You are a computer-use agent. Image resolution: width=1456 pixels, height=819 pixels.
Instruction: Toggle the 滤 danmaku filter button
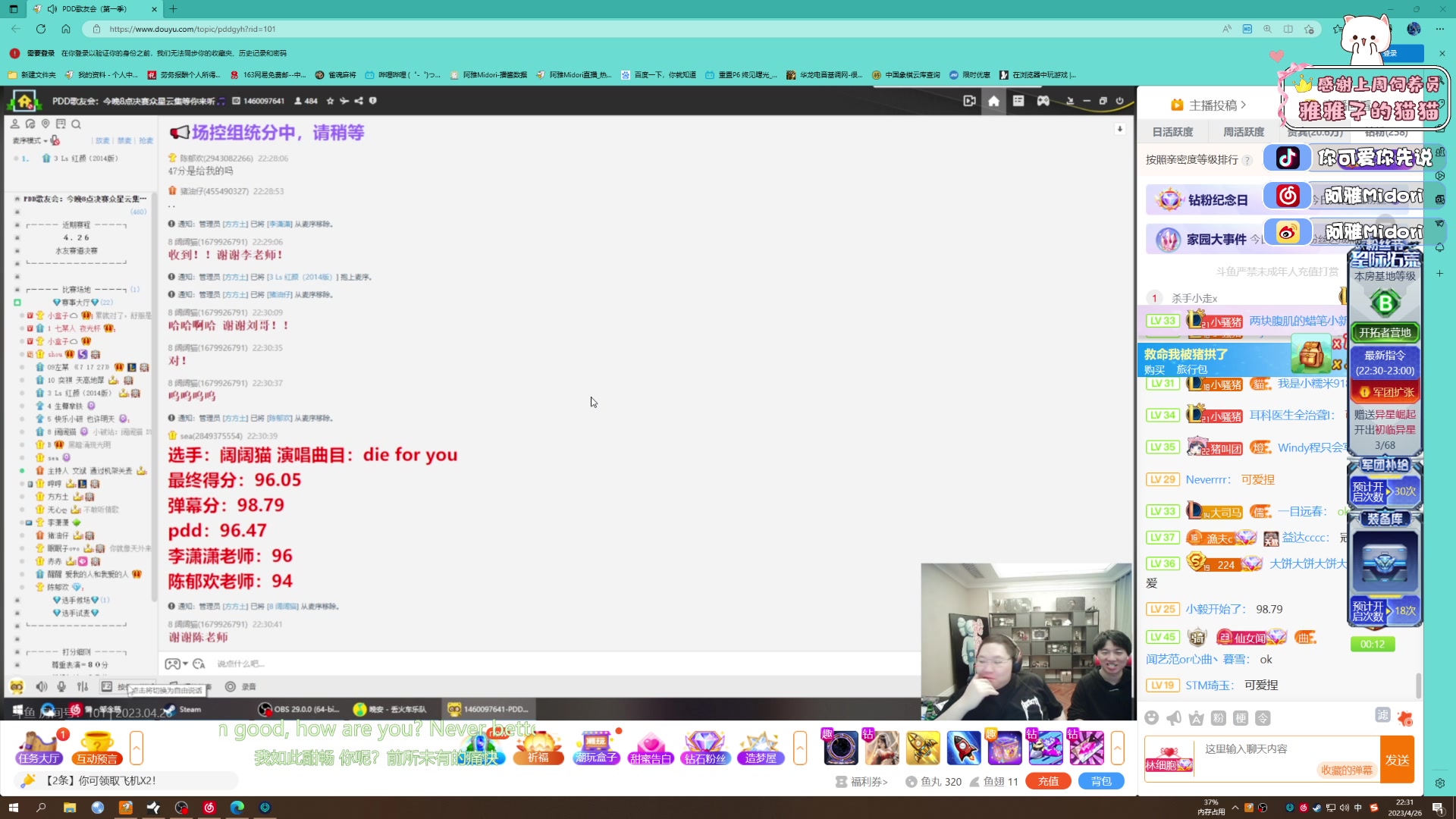pyautogui.click(x=1382, y=715)
